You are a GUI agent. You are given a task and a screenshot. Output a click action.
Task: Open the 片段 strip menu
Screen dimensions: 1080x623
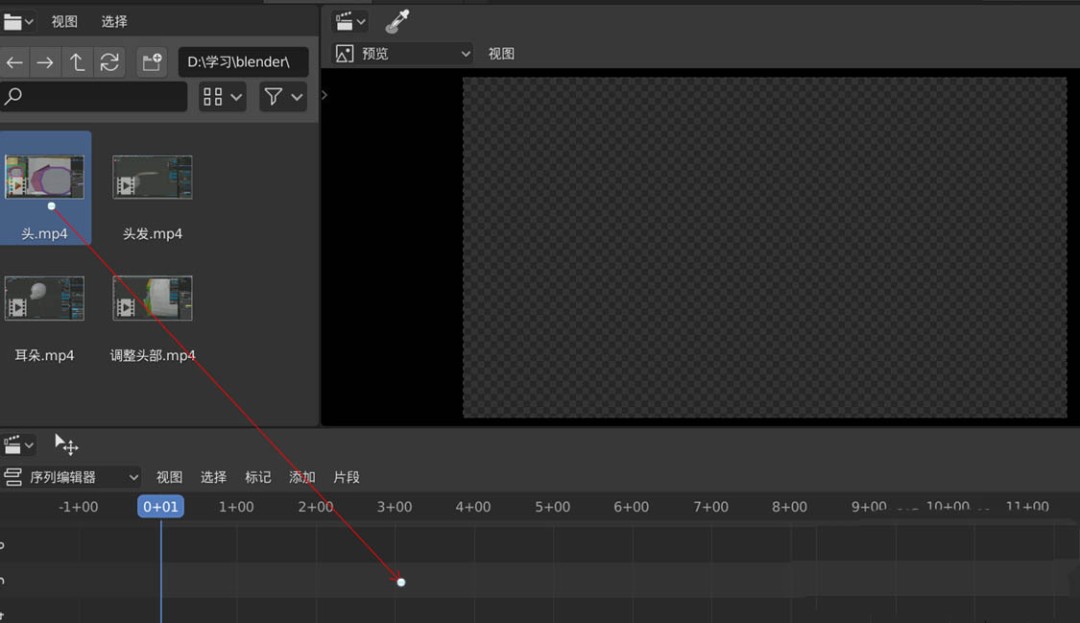click(346, 477)
